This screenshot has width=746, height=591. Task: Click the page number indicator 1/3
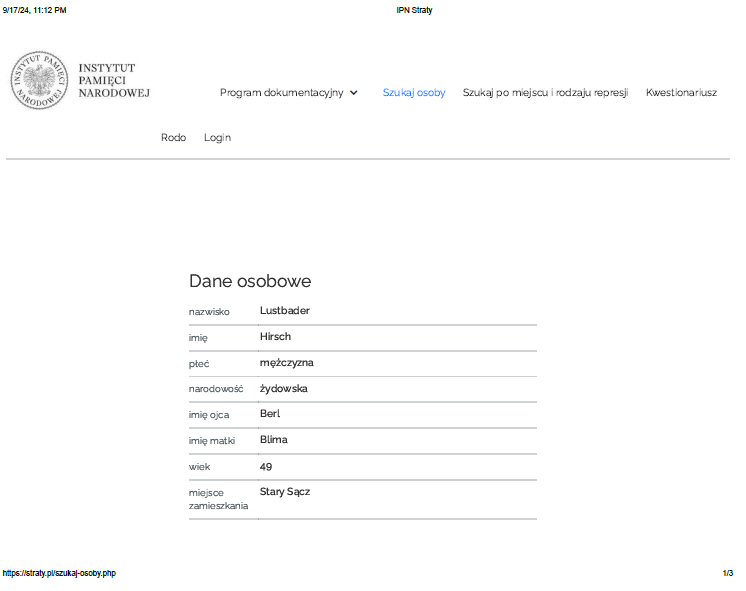coord(727,573)
